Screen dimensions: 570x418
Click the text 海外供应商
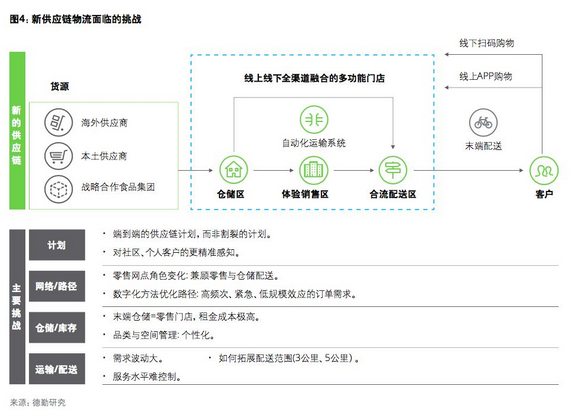tap(104, 123)
